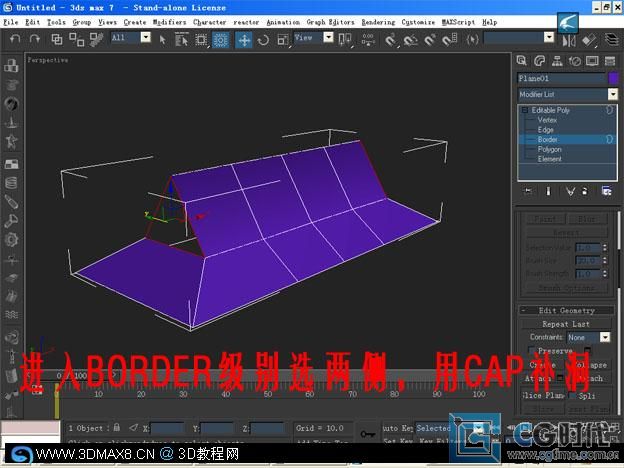Open the Graph Editors menu
This screenshot has width=624, height=468.
(330, 22)
